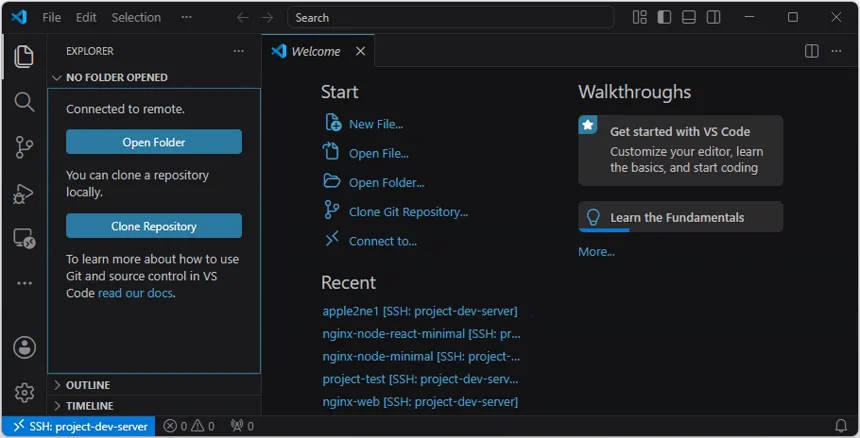Go back with the left arrow
The width and height of the screenshot is (860, 438).
click(x=242, y=18)
